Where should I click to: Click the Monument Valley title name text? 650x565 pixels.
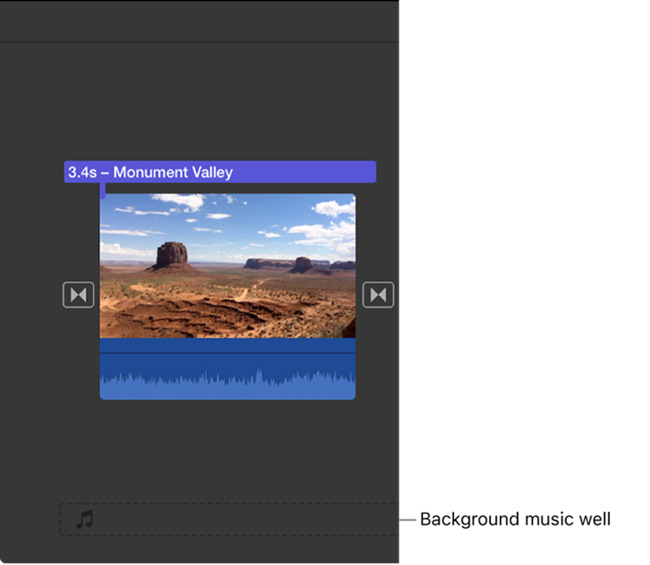click(x=173, y=172)
